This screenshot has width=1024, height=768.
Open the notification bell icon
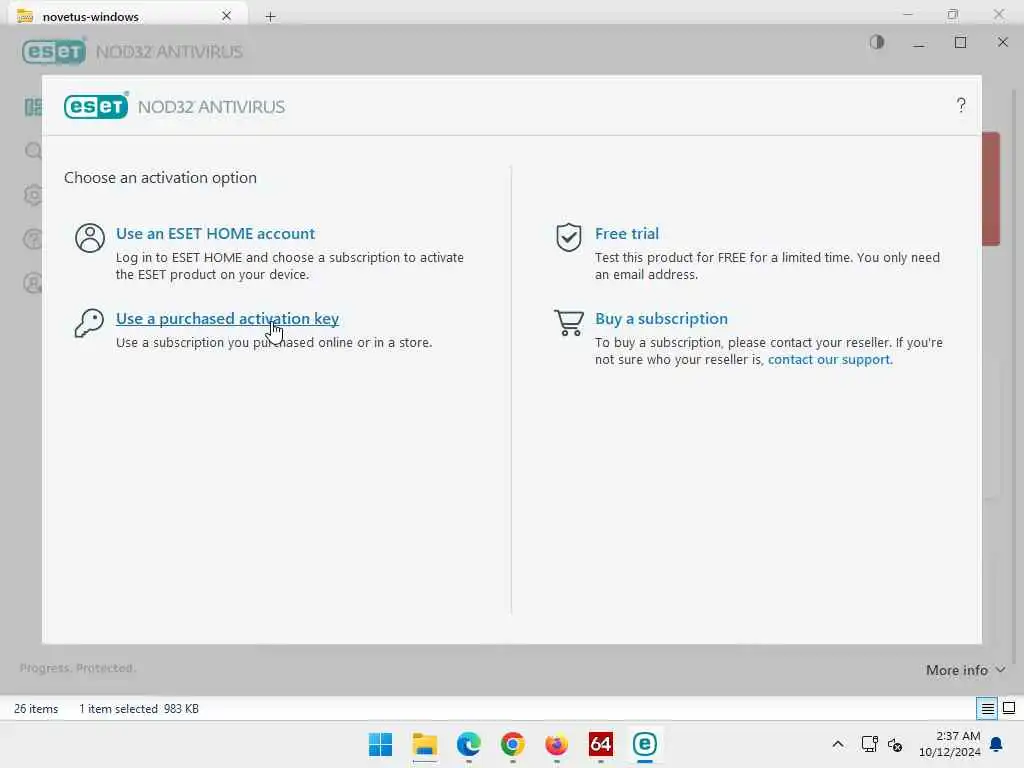(996, 744)
